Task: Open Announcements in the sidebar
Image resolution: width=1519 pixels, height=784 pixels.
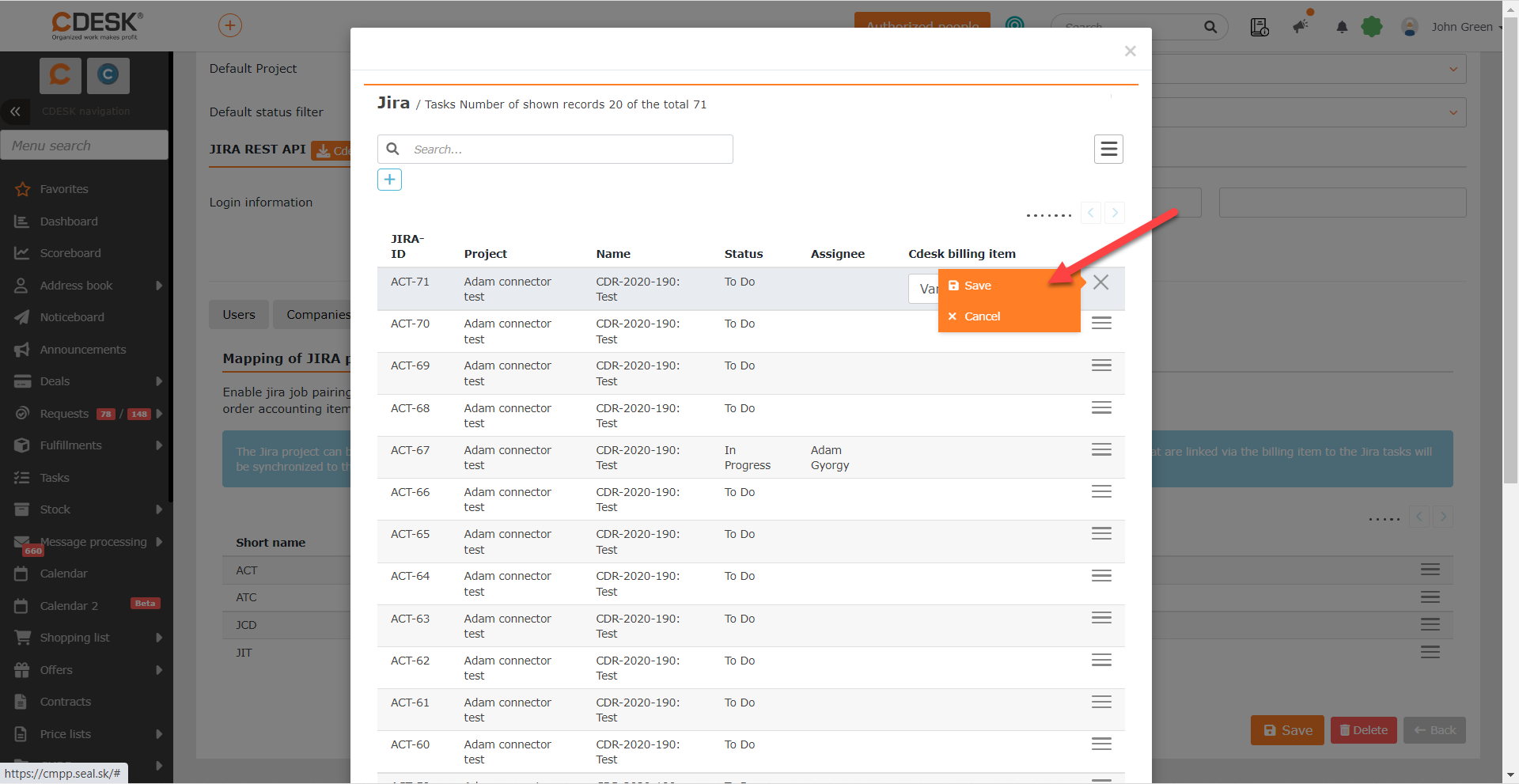Action: (83, 350)
